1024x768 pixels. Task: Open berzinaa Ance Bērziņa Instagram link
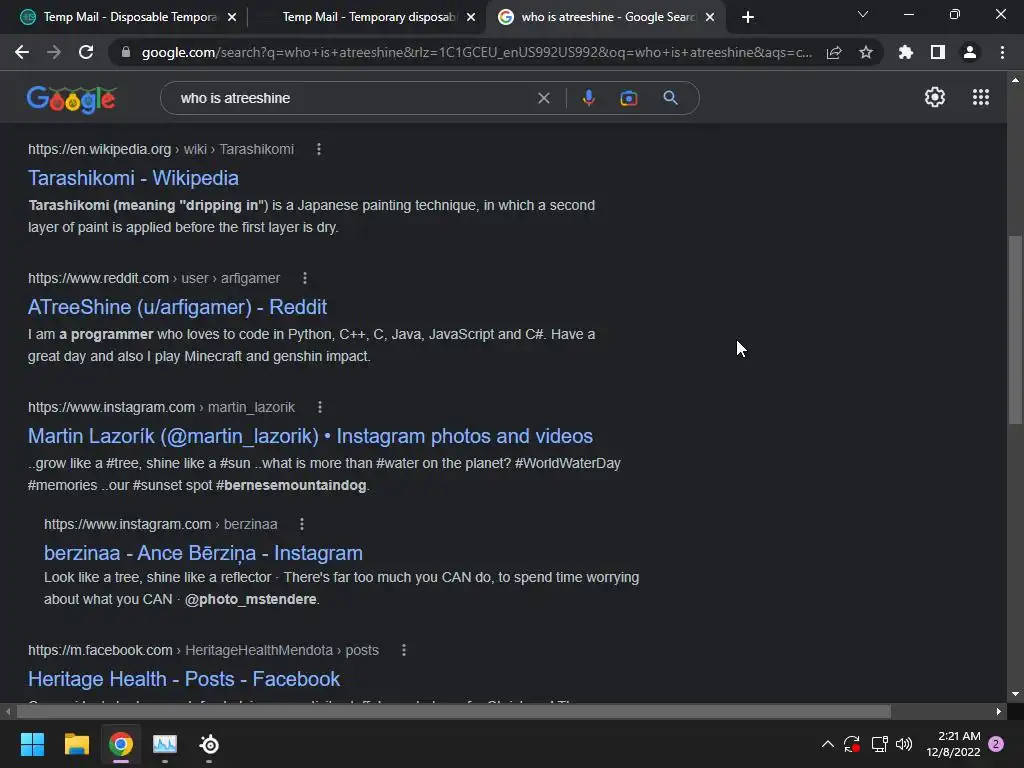pos(203,553)
